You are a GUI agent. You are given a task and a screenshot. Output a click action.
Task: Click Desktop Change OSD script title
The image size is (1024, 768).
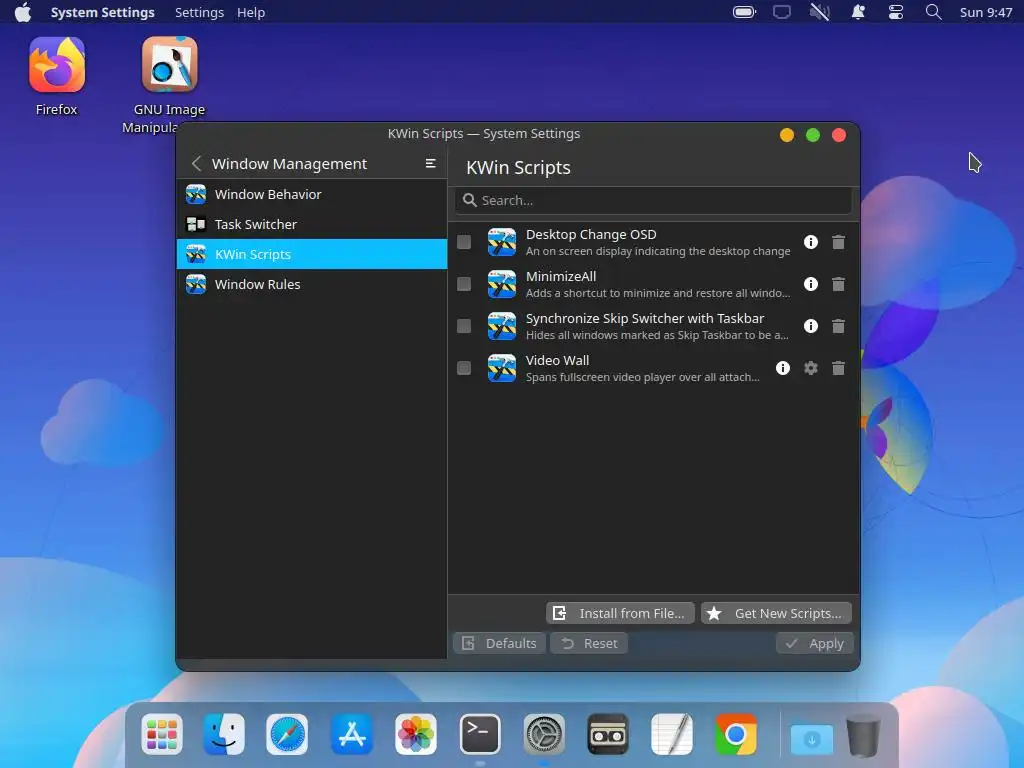[591, 234]
